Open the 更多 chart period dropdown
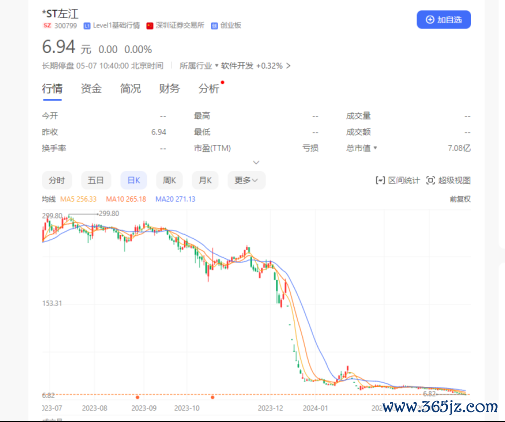This screenshot has height=422, width=505. pyautogui.click(x=246, y=180)
